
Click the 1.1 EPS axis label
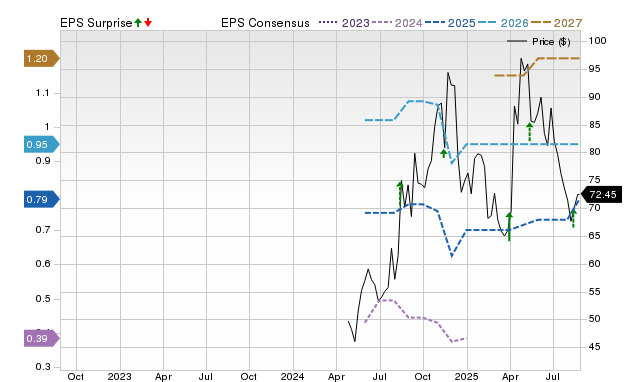pos(42,93)
